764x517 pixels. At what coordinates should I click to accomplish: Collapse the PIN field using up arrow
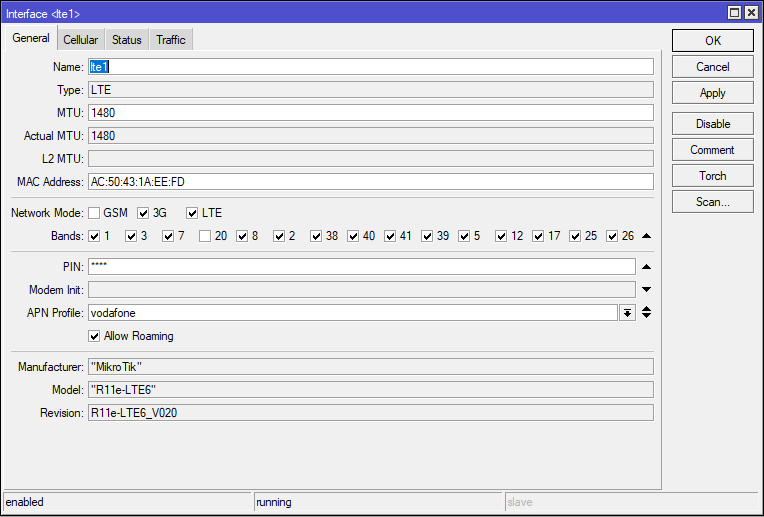(647, 267)
